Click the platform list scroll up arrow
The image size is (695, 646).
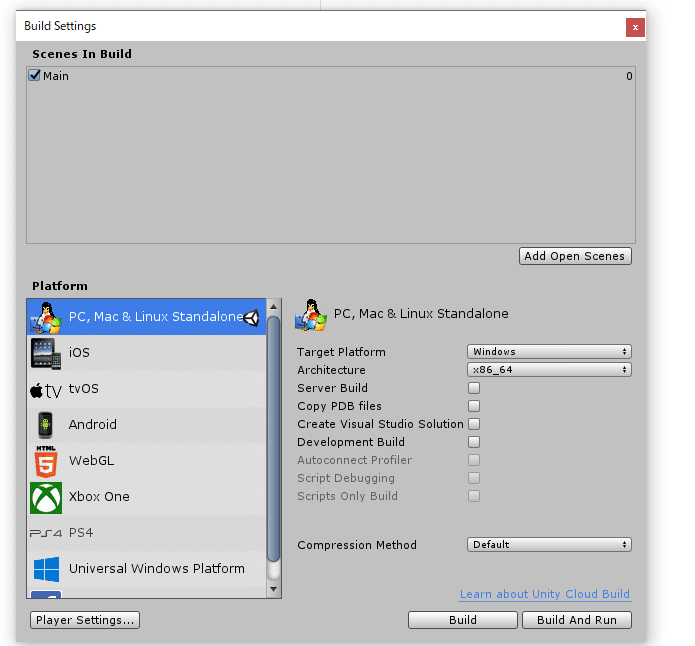pyautogui.click(x=273, y=306)
